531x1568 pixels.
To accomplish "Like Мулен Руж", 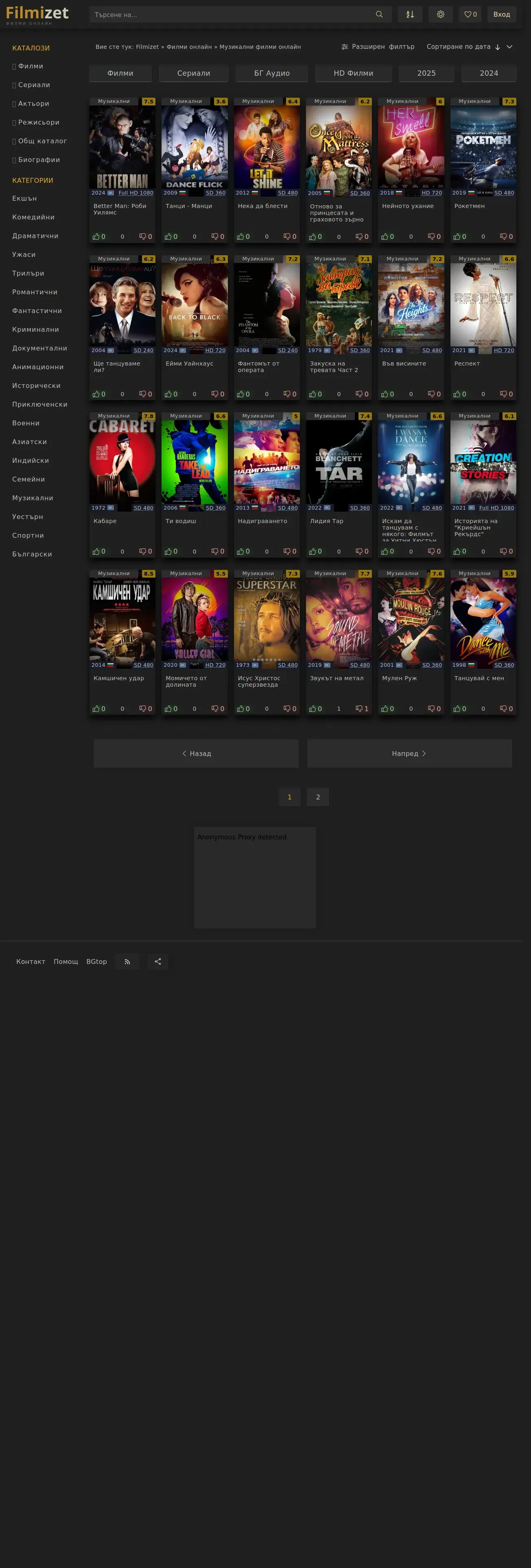I will (387, 709).
